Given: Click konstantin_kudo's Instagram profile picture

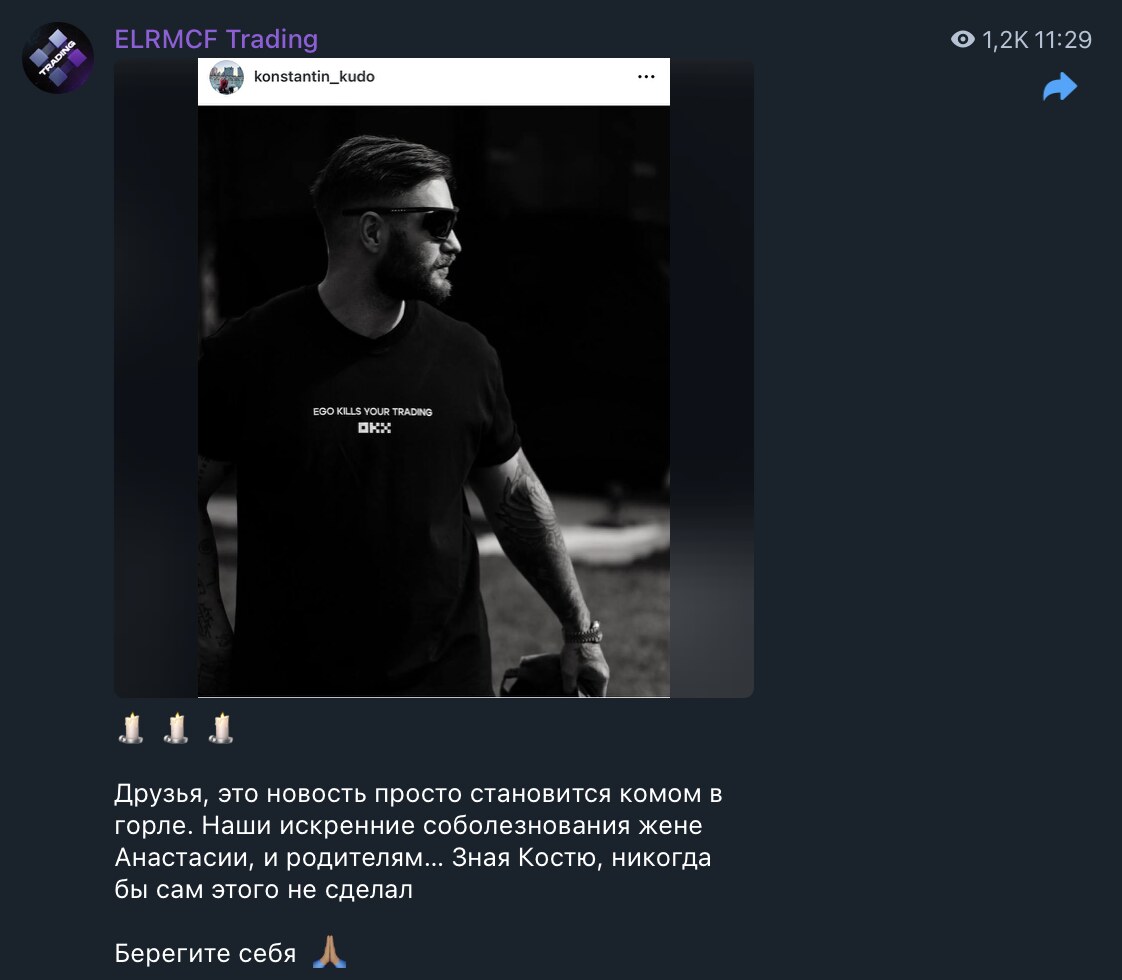Looking at the screenshot, I should 228,78.
